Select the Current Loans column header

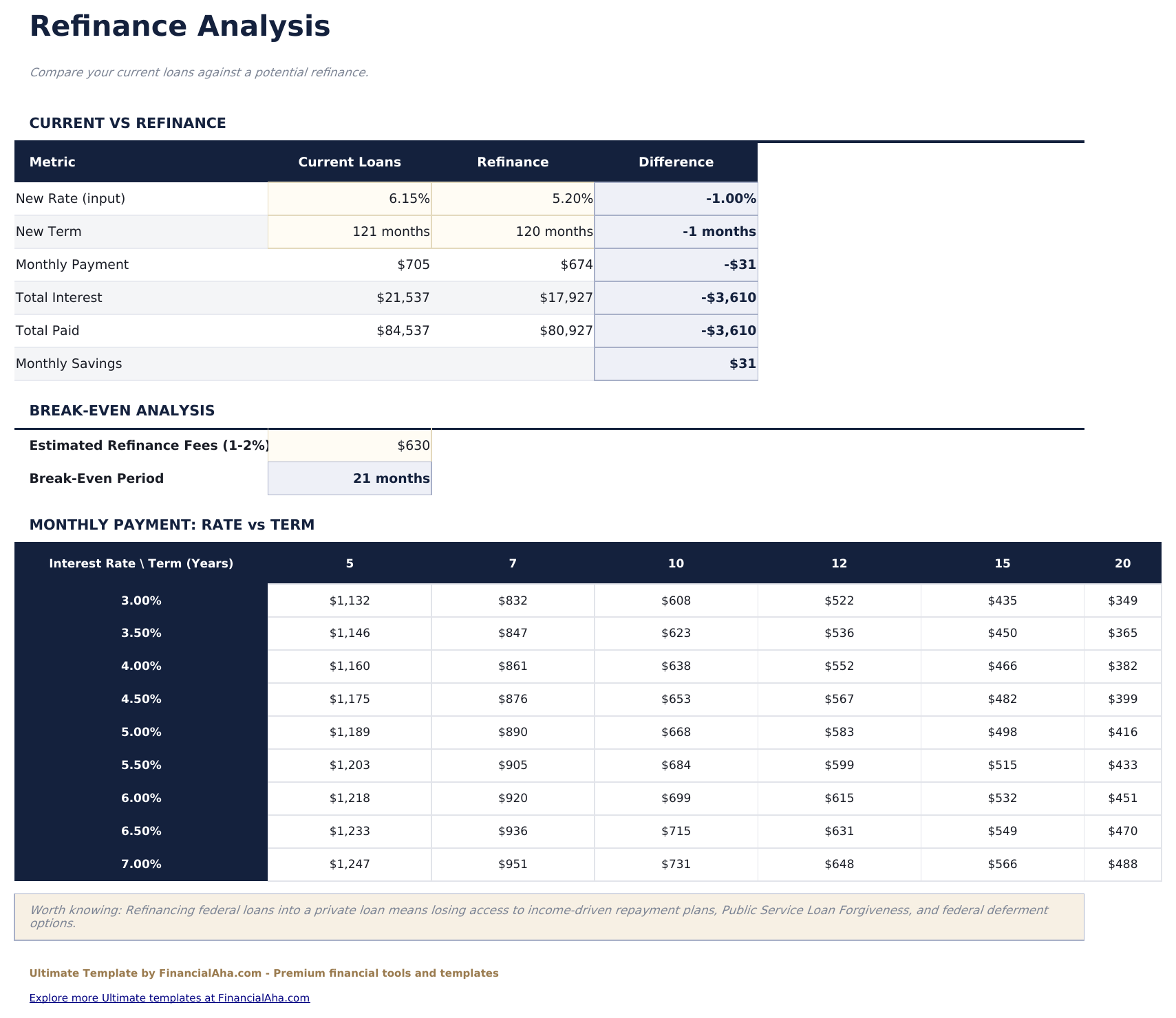point(350,162)
